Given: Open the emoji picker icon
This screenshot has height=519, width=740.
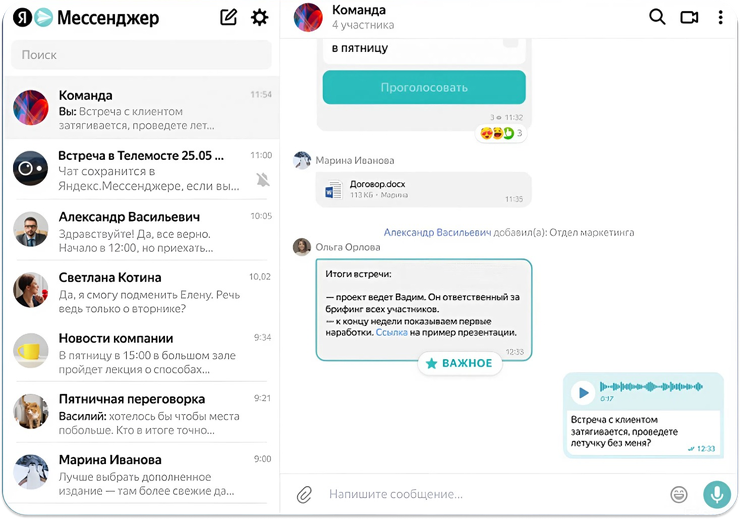Looking at the screenshot, I should [x=679, y=494].
